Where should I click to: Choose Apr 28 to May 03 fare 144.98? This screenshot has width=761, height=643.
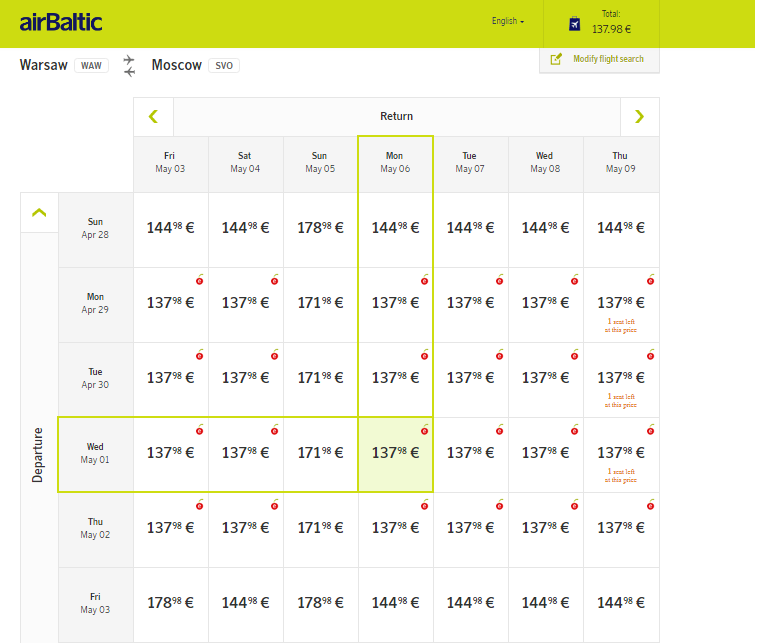(x=171, y=230)
